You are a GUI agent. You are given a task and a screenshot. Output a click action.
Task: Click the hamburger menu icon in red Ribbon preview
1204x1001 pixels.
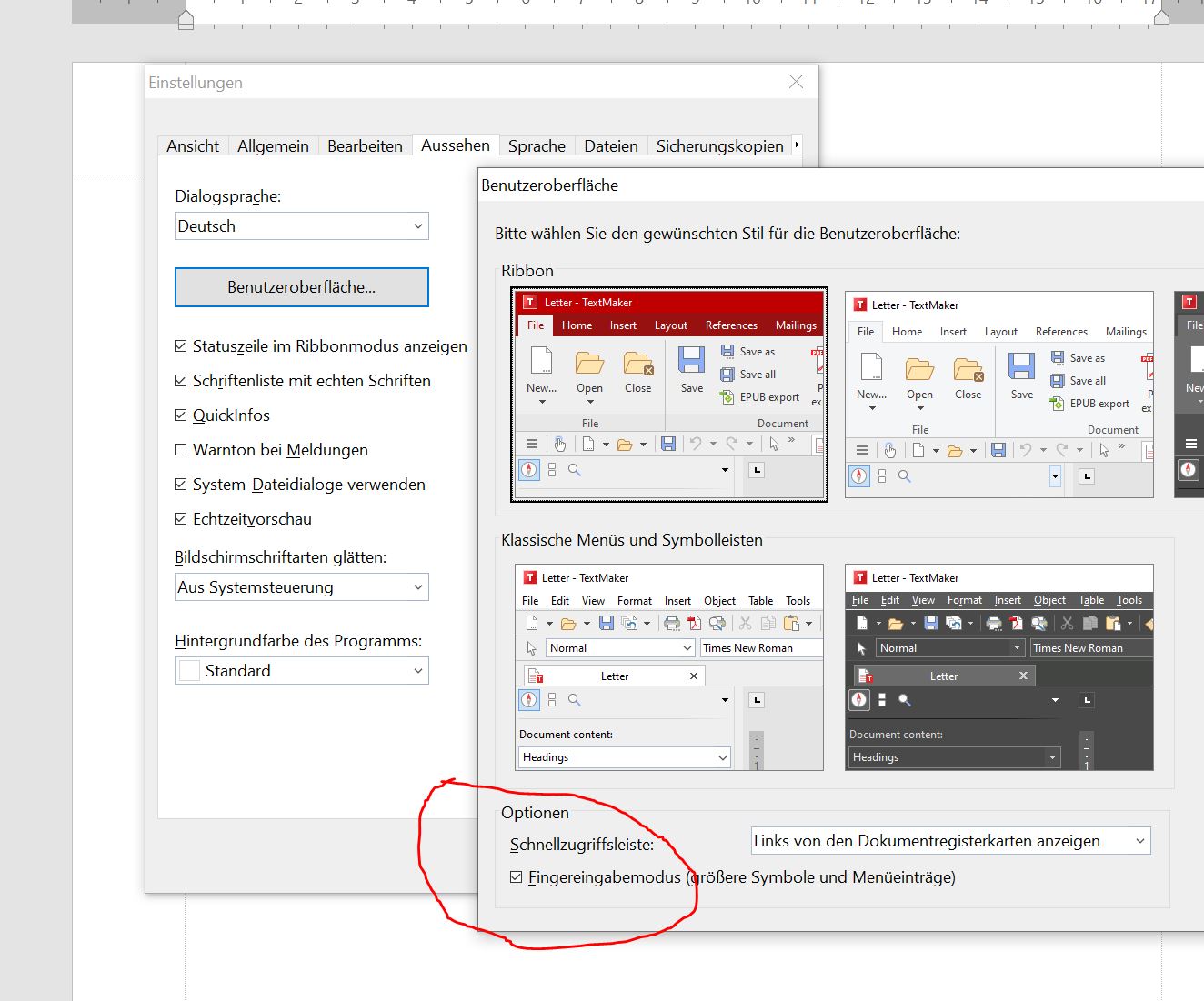(x=532, y=444)
